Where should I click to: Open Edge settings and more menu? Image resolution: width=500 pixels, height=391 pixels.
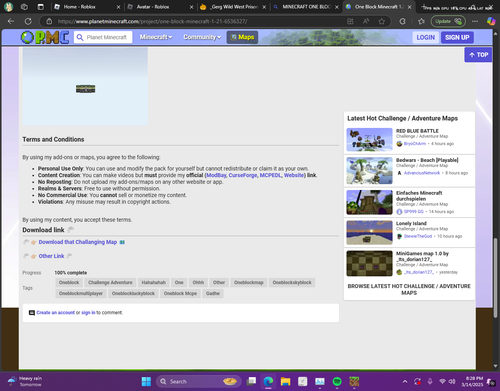475,21
